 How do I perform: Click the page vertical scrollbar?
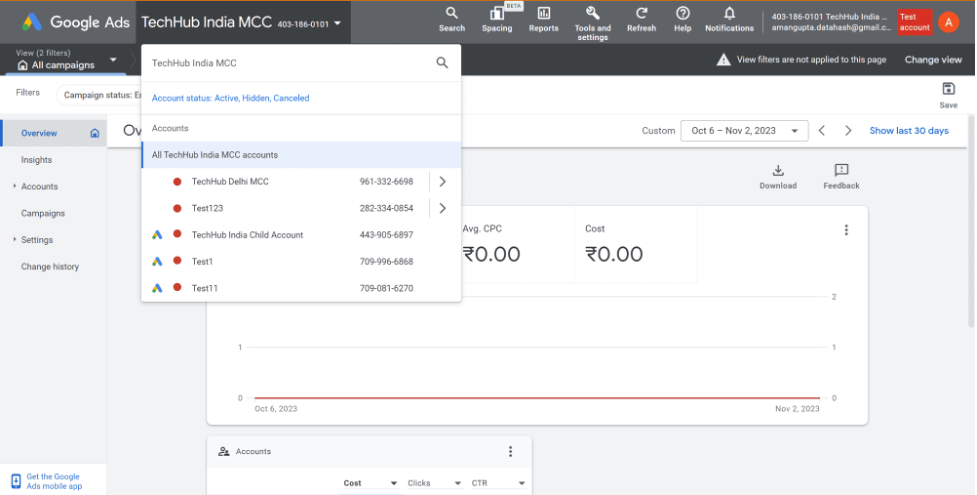[971, 221]
